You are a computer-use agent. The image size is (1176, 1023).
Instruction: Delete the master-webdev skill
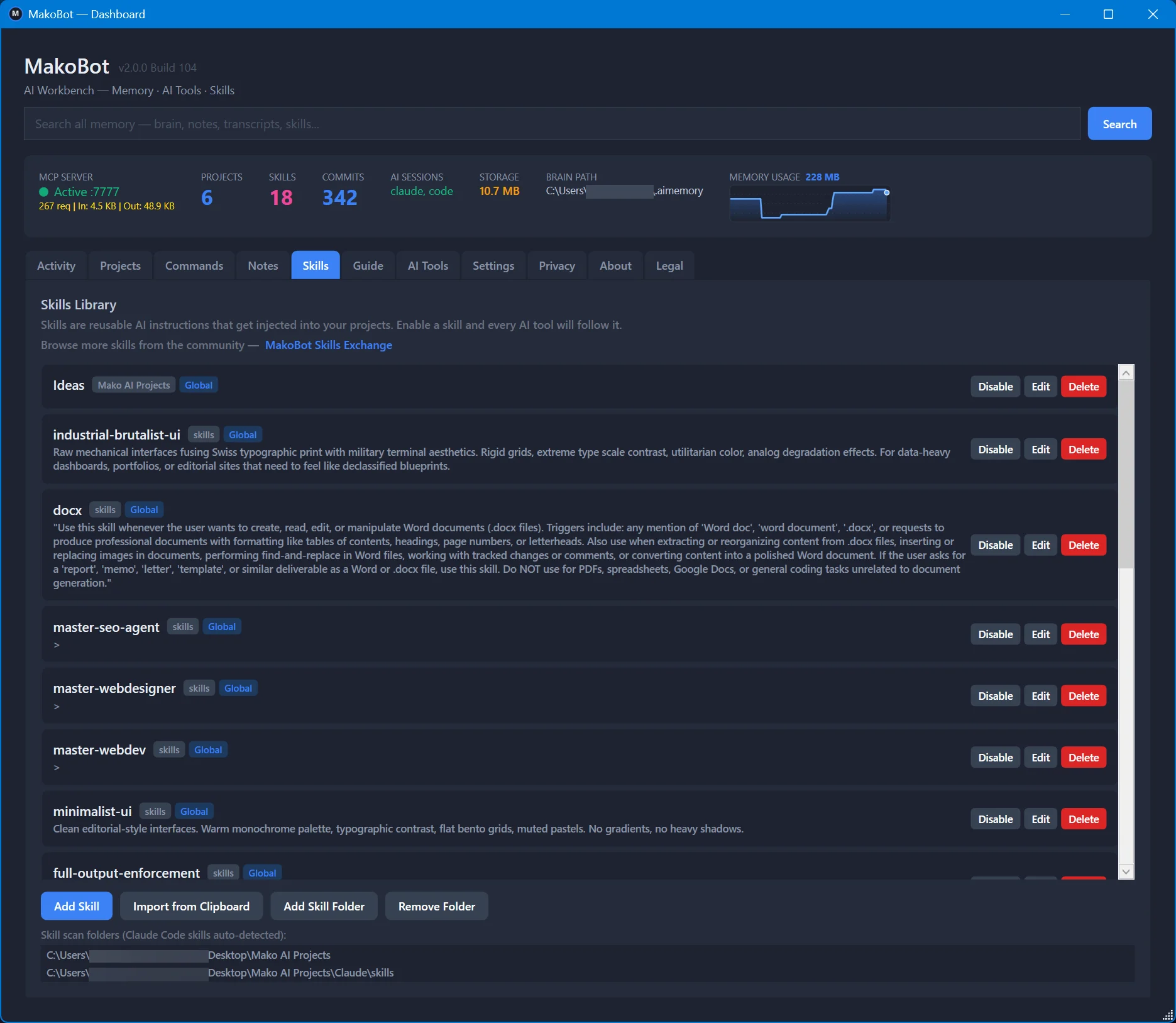(x=1084, y=758)
